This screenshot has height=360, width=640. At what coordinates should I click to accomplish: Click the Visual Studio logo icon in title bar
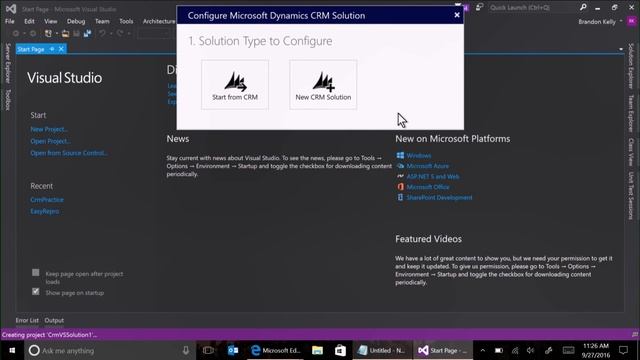11,9
